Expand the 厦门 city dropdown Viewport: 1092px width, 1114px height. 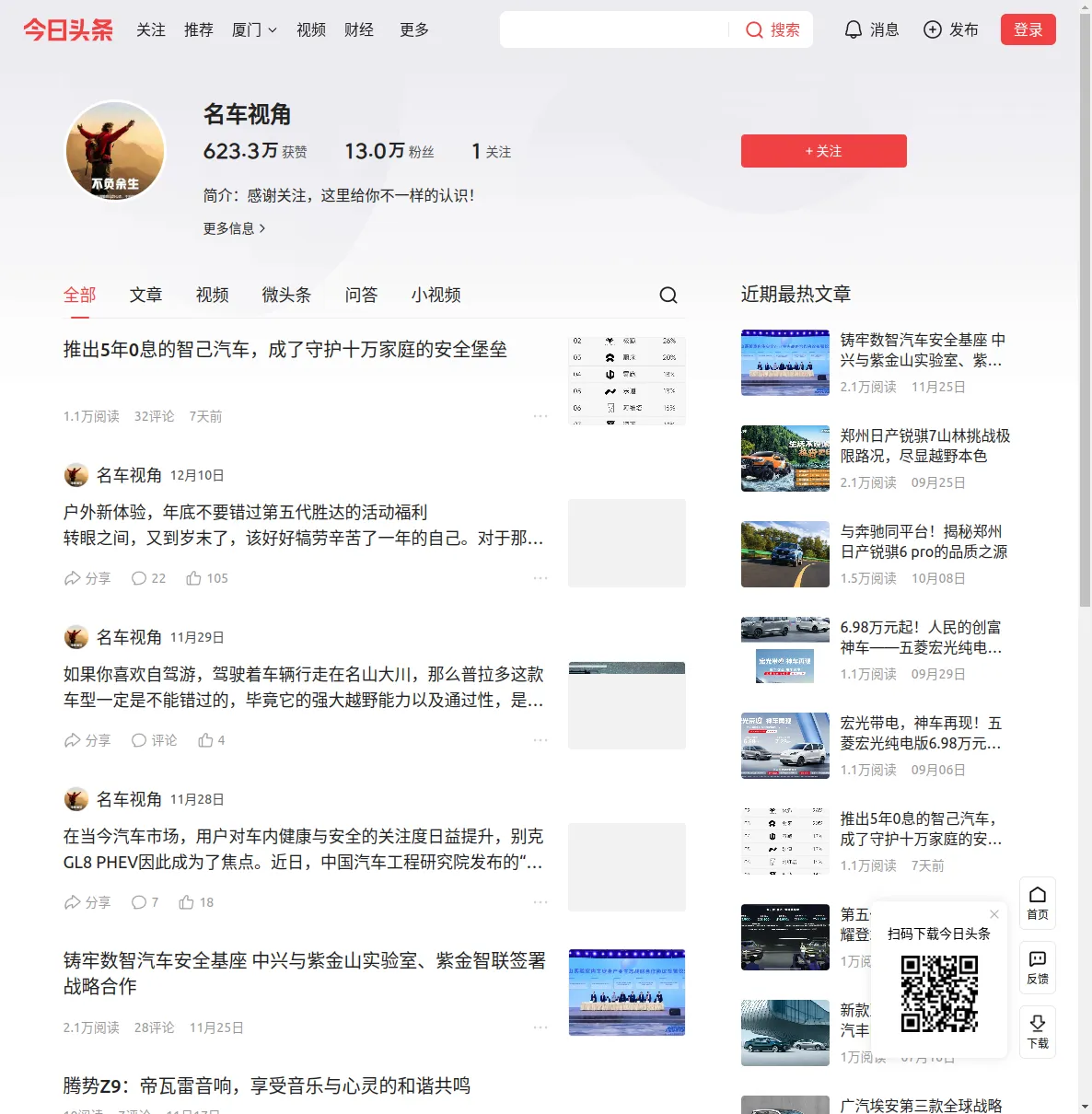click(x=254, y=29)
